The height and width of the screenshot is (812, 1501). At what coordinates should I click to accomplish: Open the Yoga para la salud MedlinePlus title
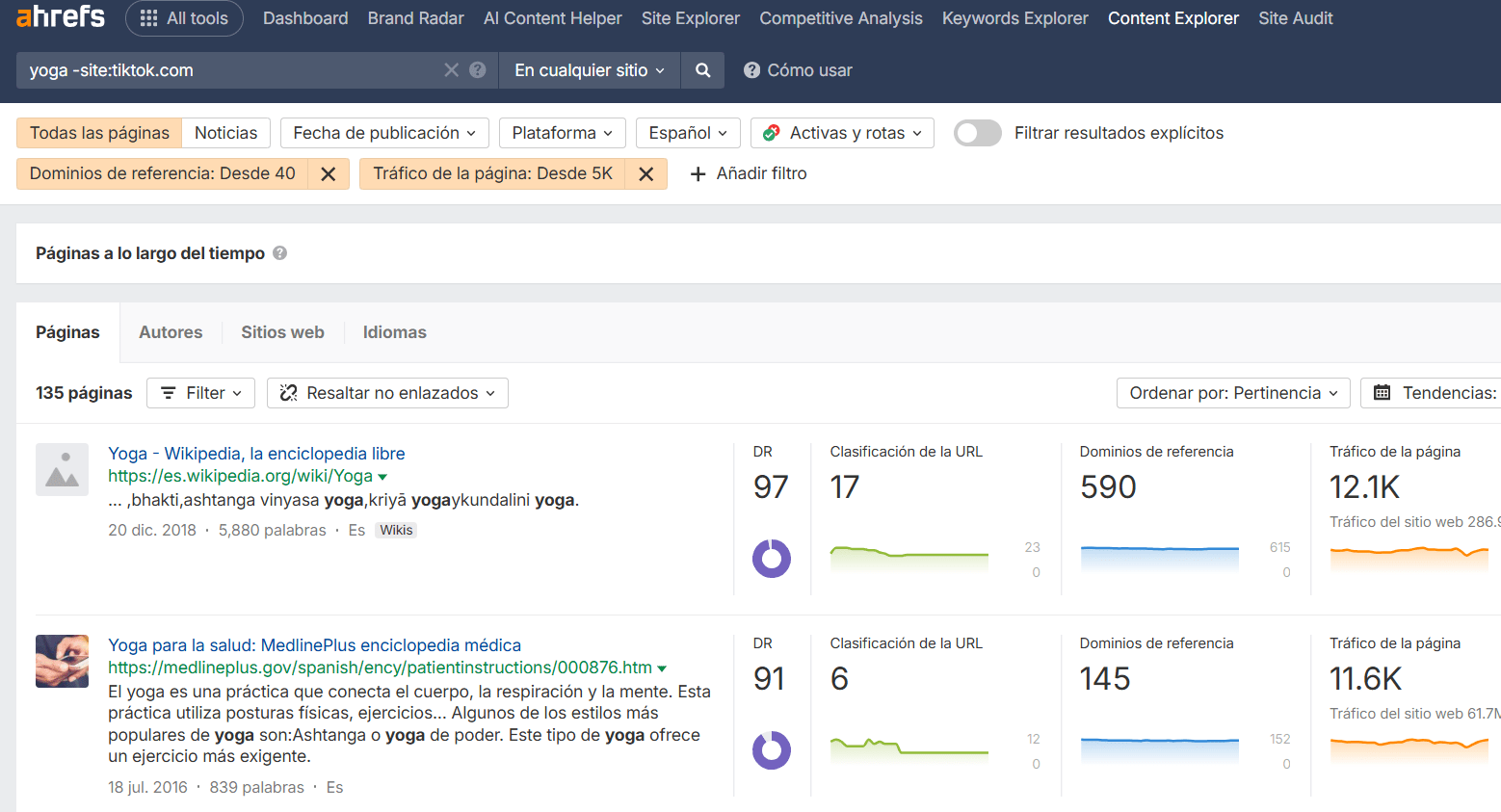(x=314, y=645)
